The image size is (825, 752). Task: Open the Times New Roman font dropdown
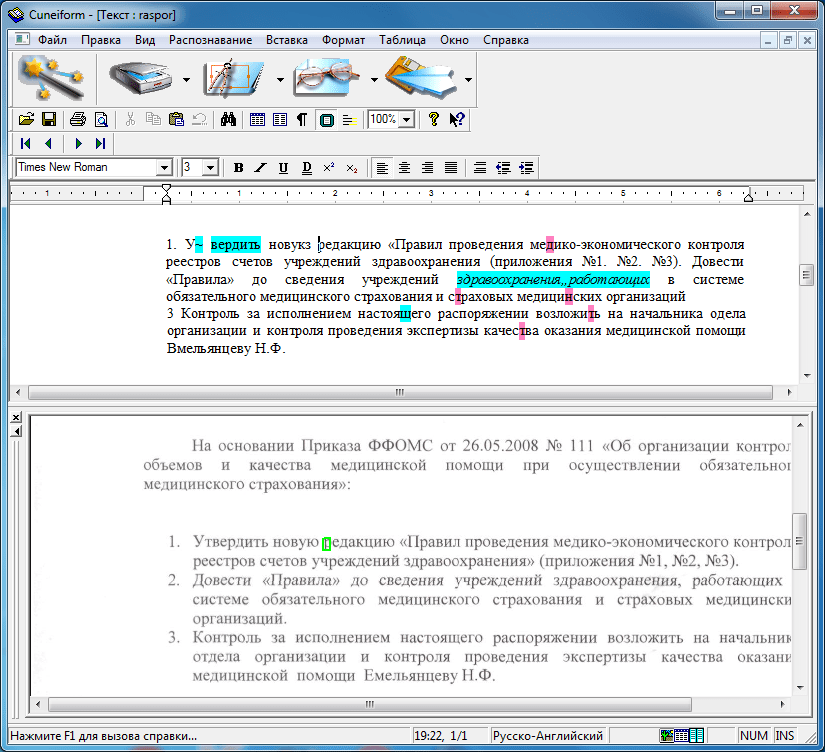[164, 168]
